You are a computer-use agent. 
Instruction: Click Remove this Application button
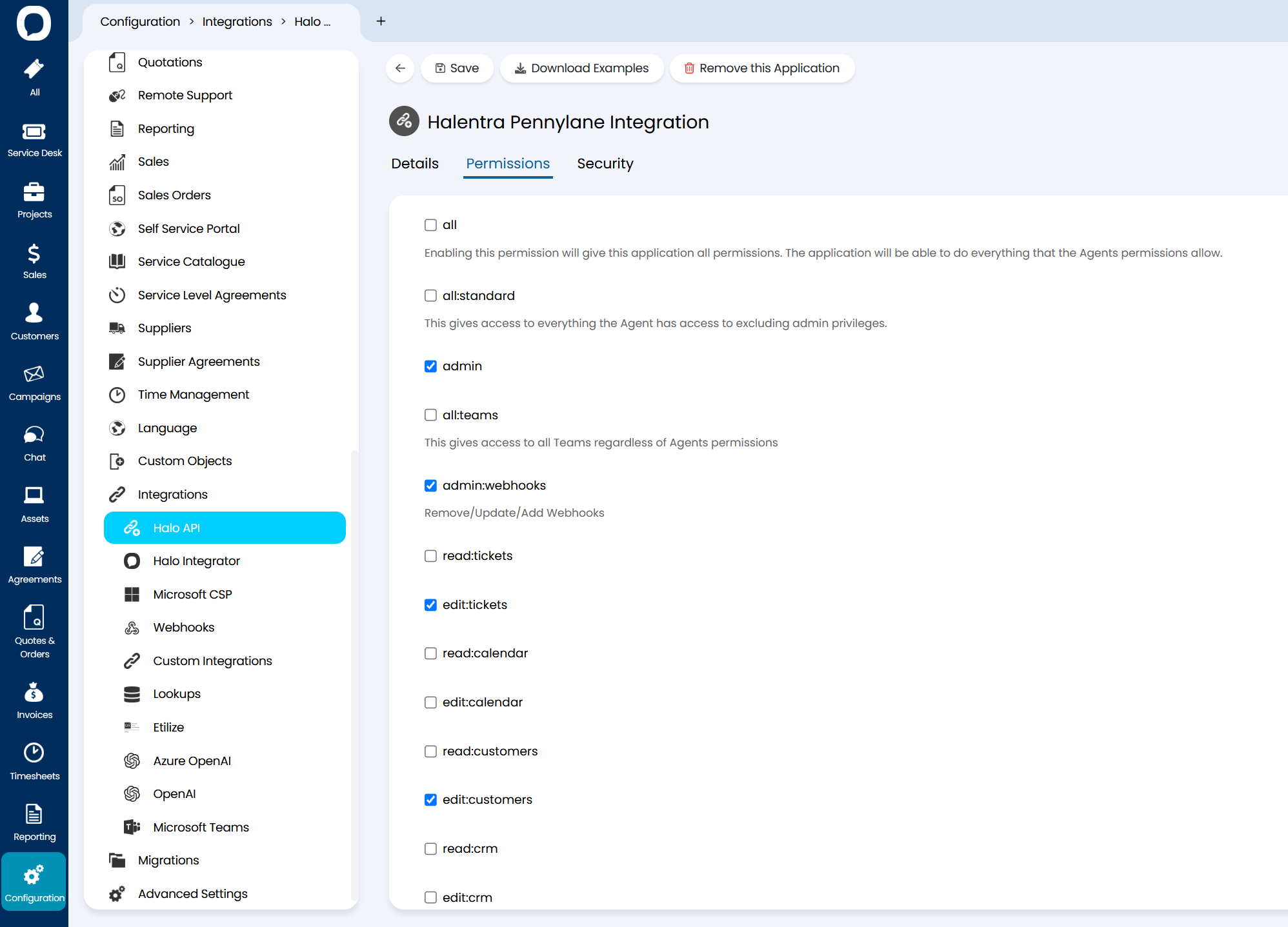pos(762,68)
